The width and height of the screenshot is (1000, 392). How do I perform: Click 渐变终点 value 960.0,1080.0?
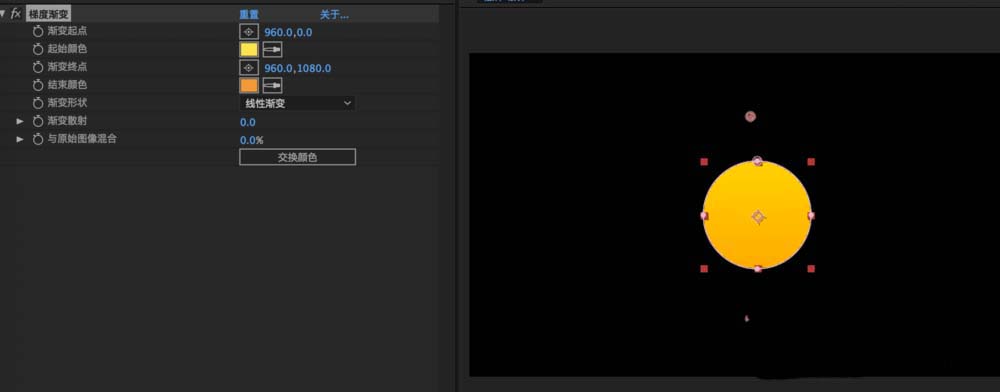(x=298, y=68)
